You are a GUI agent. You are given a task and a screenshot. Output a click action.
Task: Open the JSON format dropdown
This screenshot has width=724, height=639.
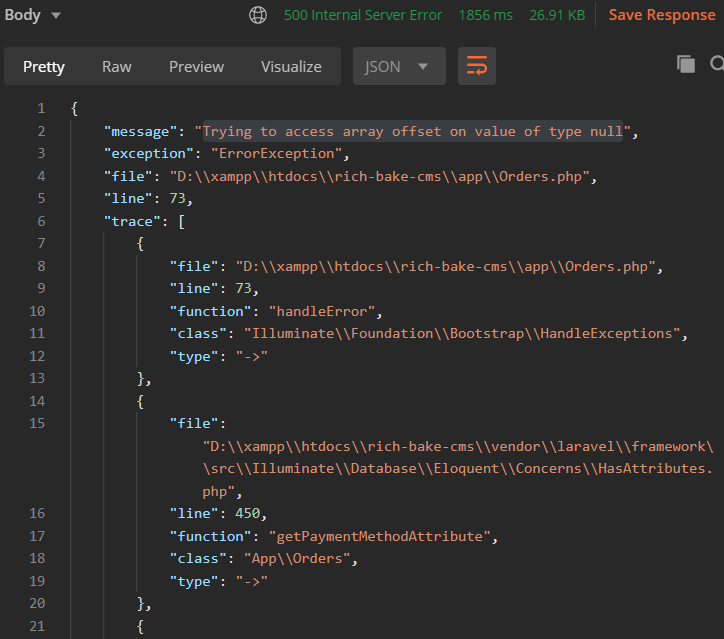[x=398, y=67]
